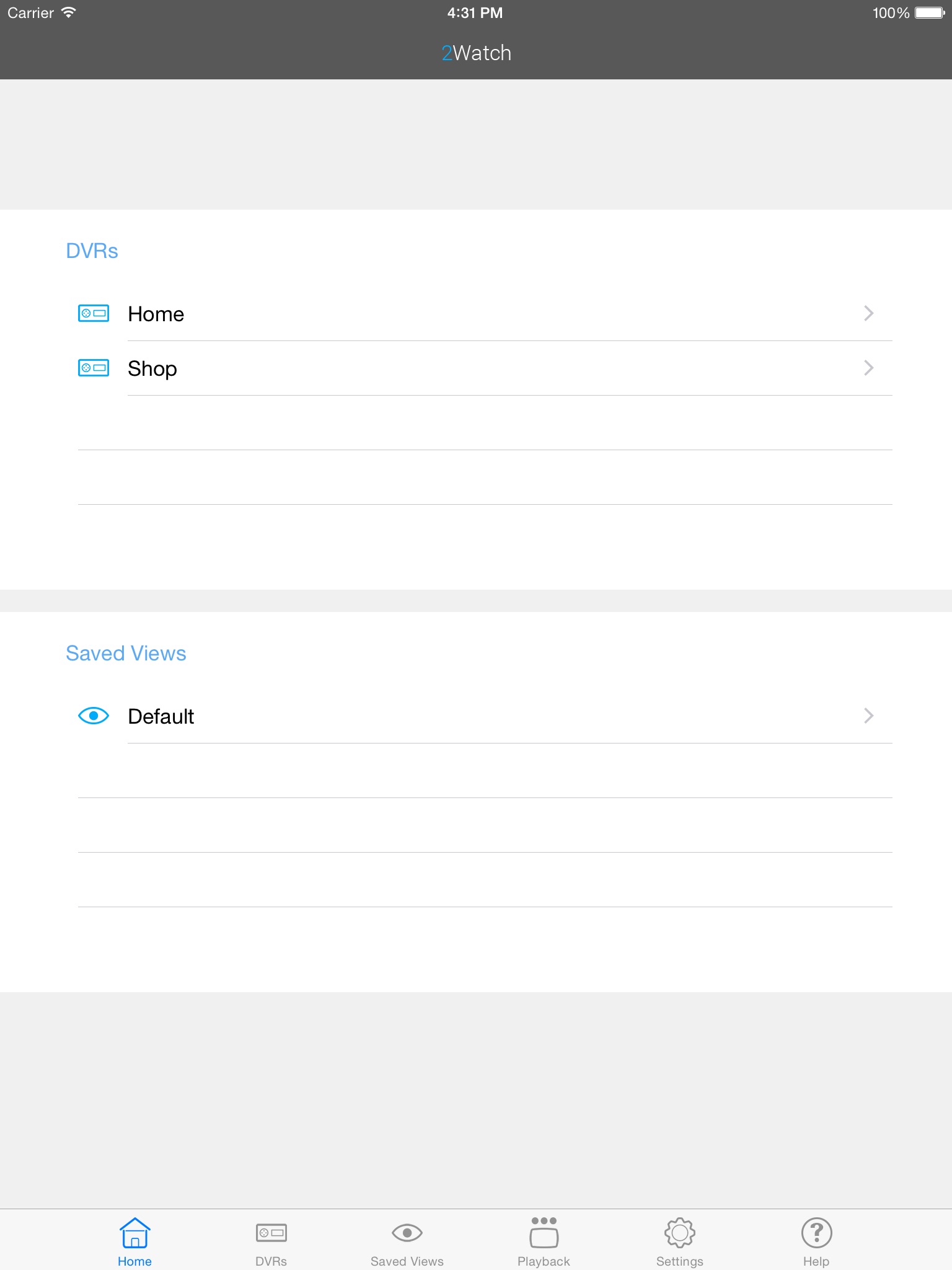Image resolution: width=952 pixels, height=1270 pixels.
Task: Tap the Home tab bar house icon
Action: coord(134,1232)
